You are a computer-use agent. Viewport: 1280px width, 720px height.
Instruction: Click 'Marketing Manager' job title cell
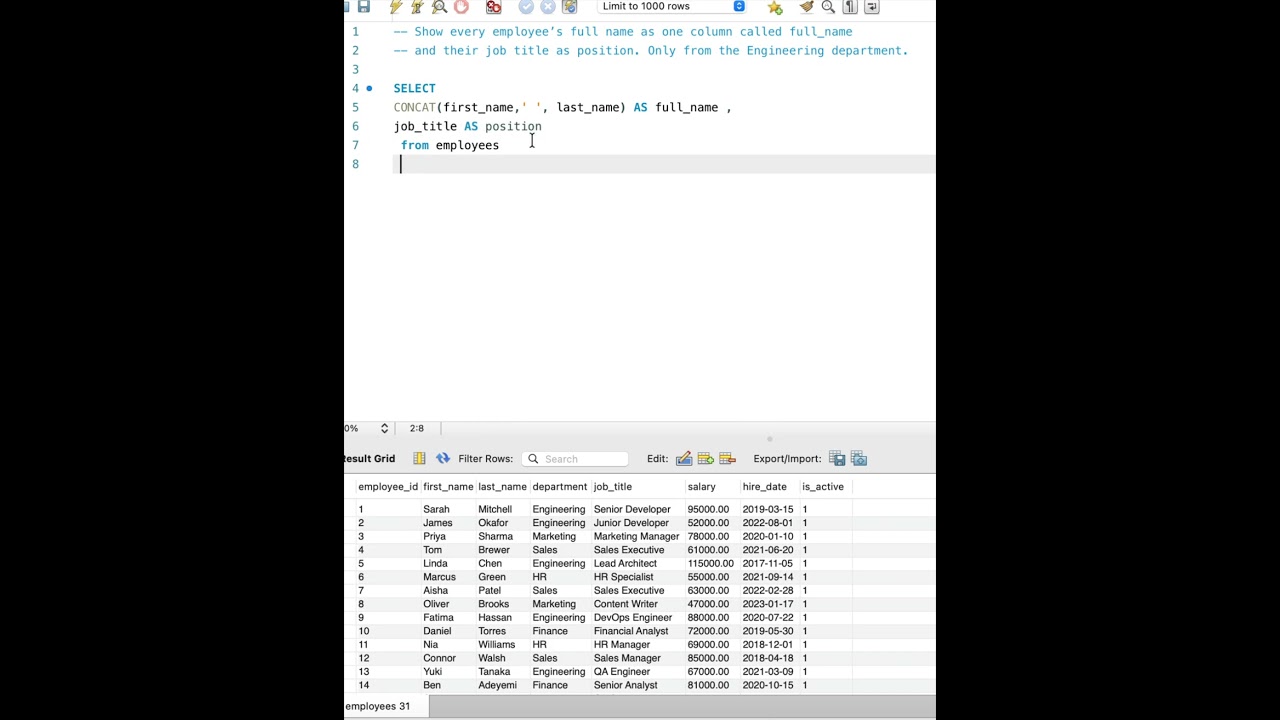coord(636,536)
